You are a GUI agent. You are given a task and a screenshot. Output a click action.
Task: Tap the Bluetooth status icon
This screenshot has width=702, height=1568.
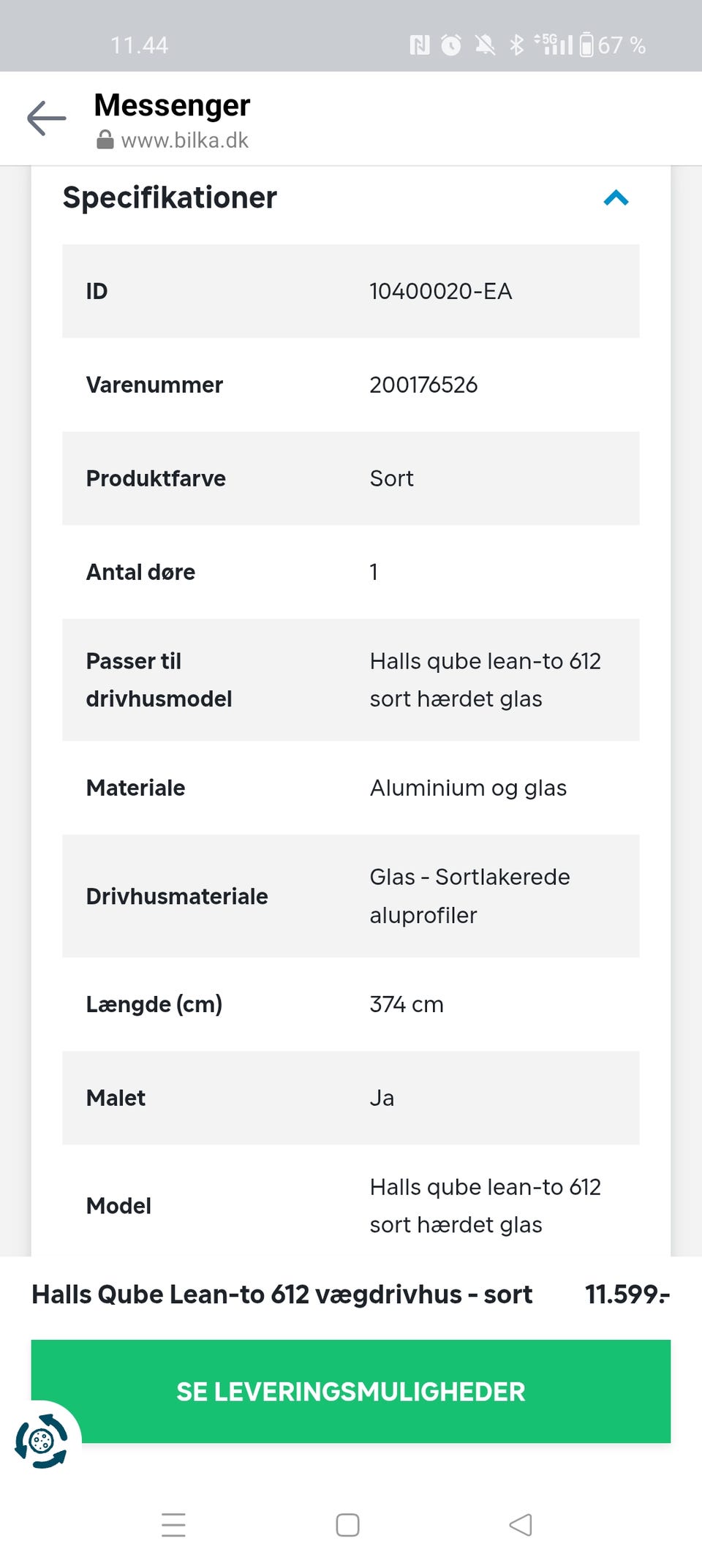(x=517, y=45)
